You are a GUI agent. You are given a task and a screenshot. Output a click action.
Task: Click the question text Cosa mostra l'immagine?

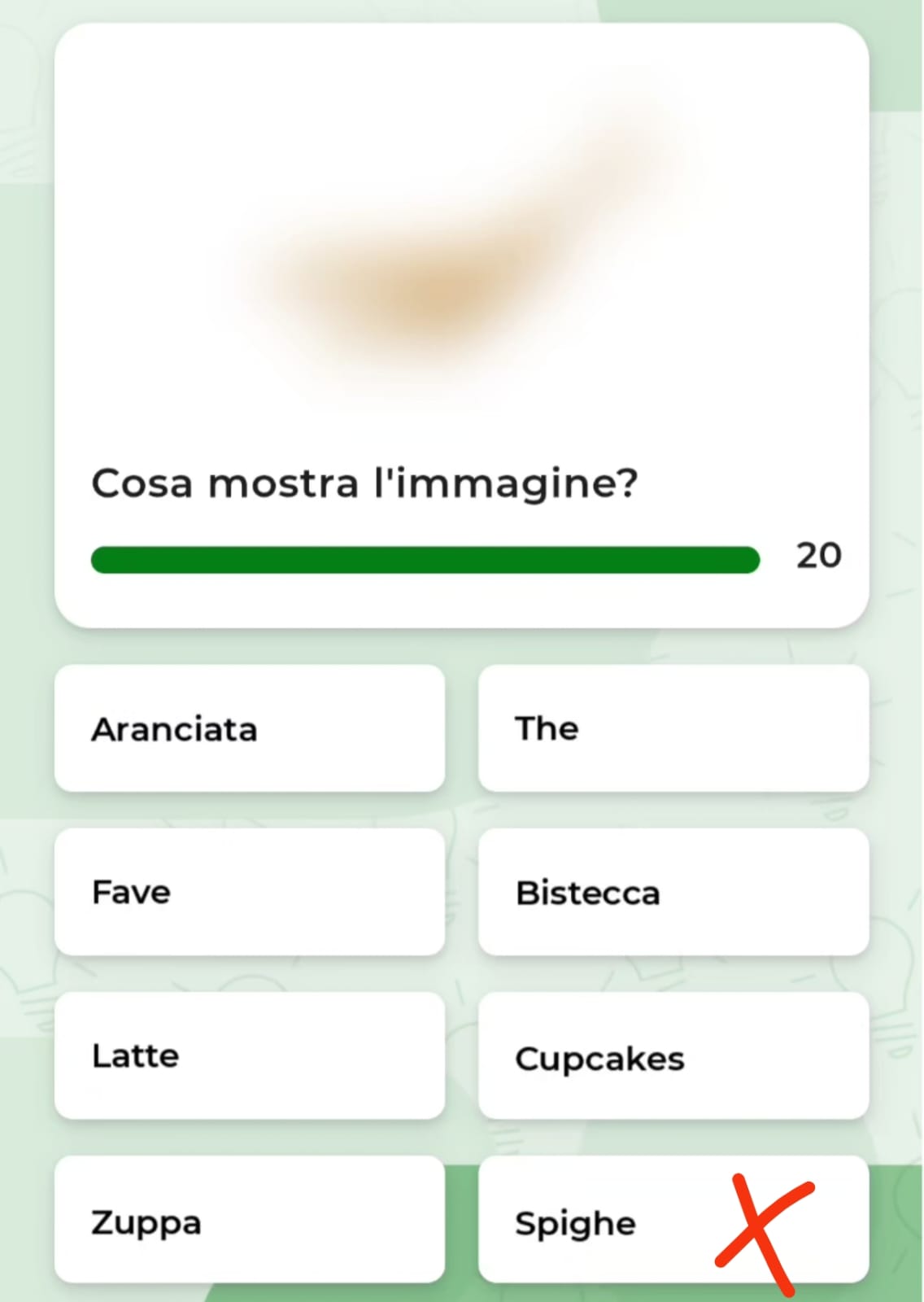tap(364, 483)
